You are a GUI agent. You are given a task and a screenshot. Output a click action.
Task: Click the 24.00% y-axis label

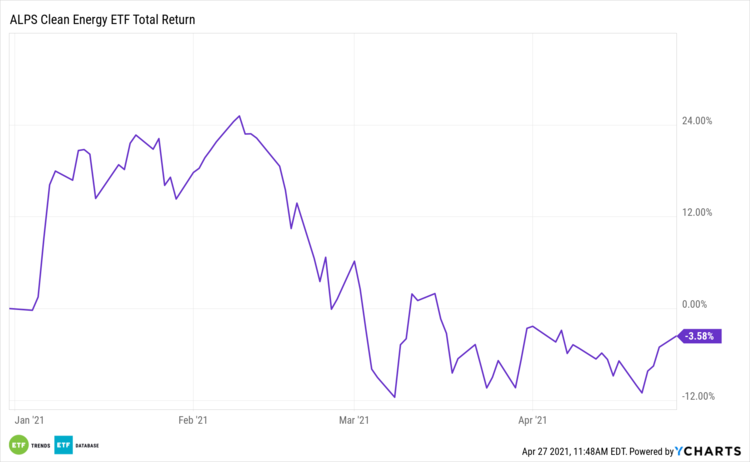[696, 121]
